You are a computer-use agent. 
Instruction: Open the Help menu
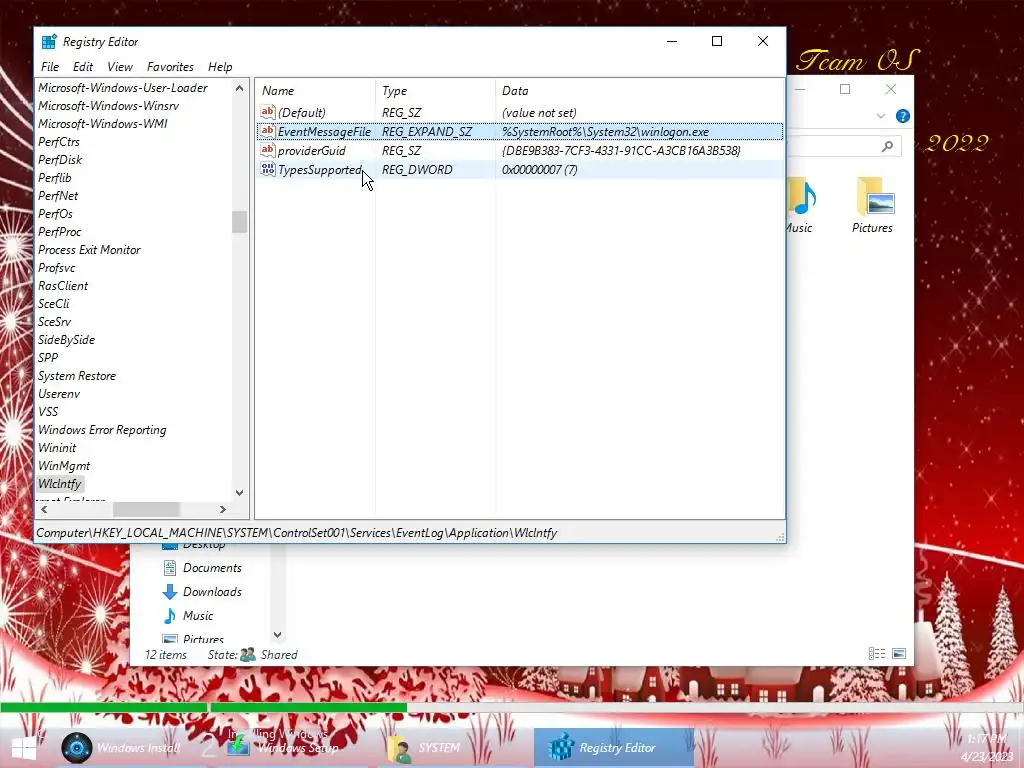pyautogui.click(x=220, y=67)
